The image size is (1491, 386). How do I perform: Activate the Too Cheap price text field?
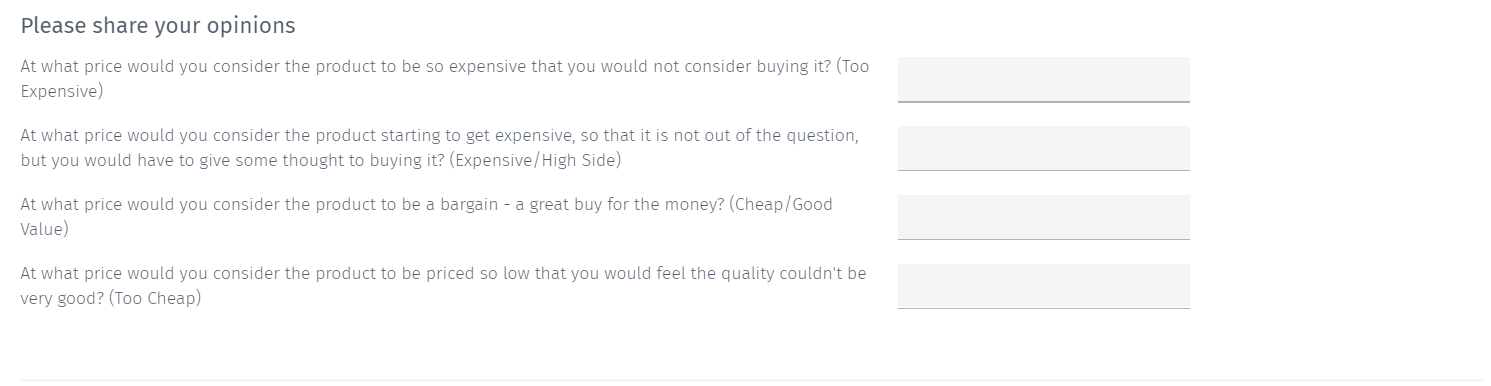[1043, 286]
